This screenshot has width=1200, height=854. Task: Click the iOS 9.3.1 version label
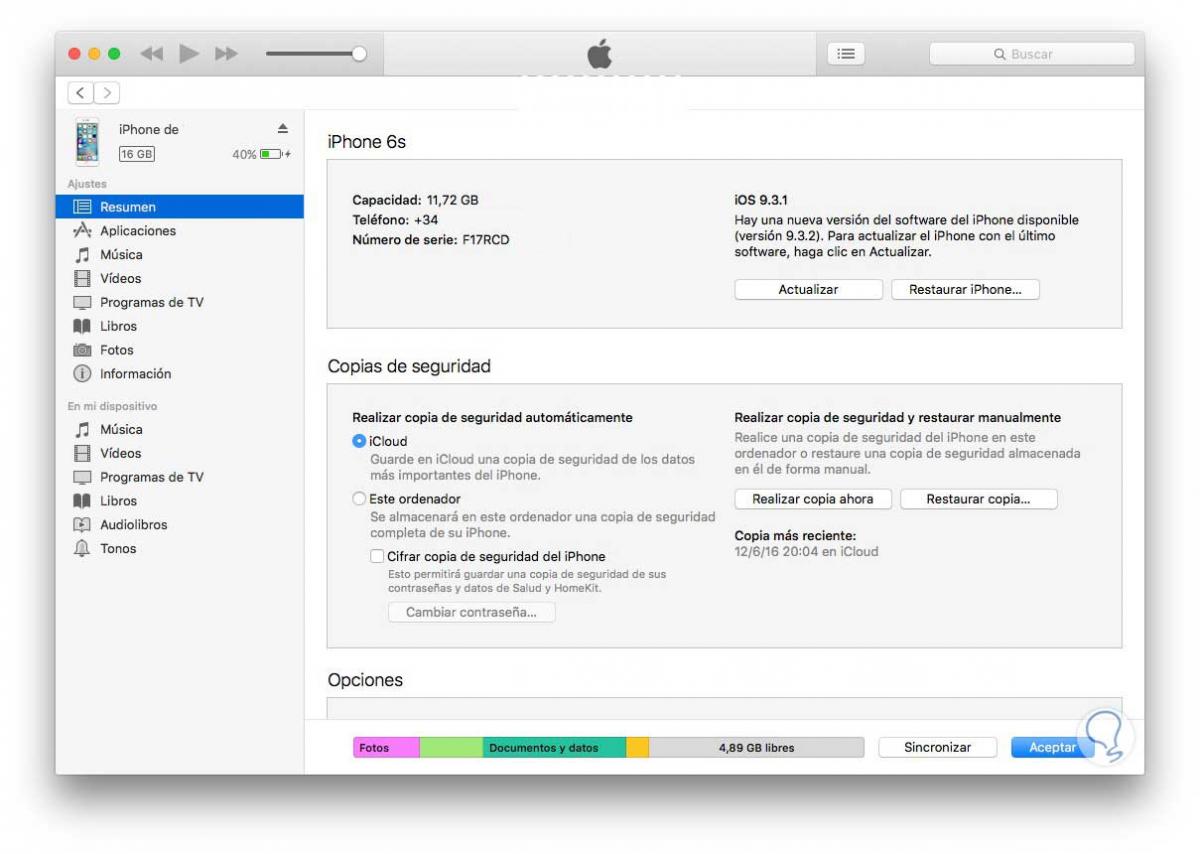[761, 200]
